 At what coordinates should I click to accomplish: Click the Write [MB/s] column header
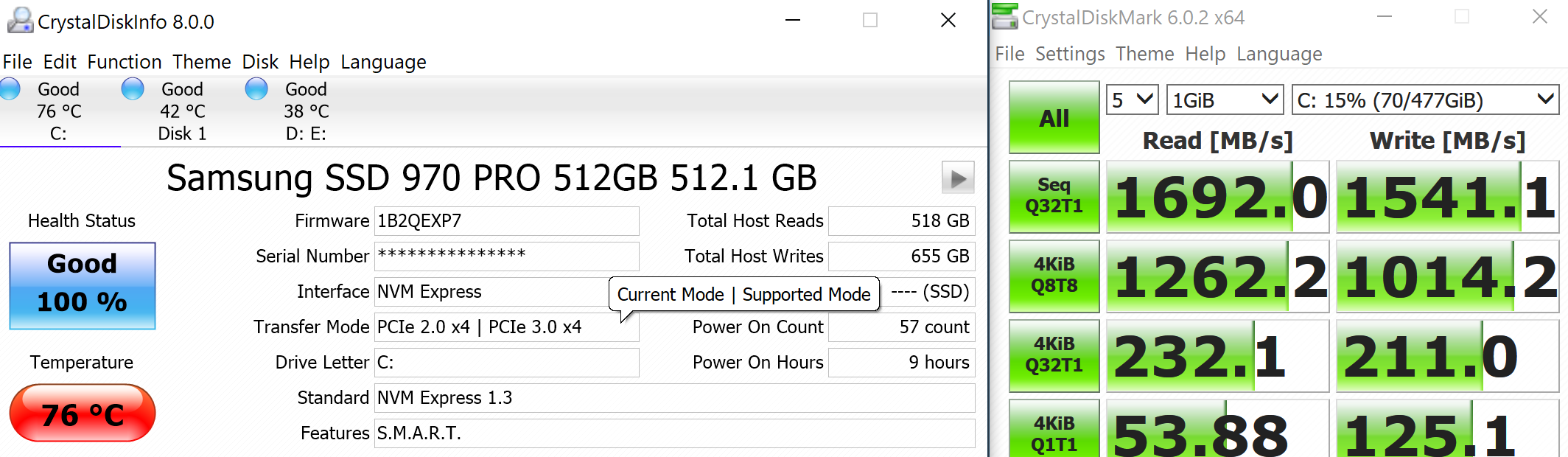1447,140
